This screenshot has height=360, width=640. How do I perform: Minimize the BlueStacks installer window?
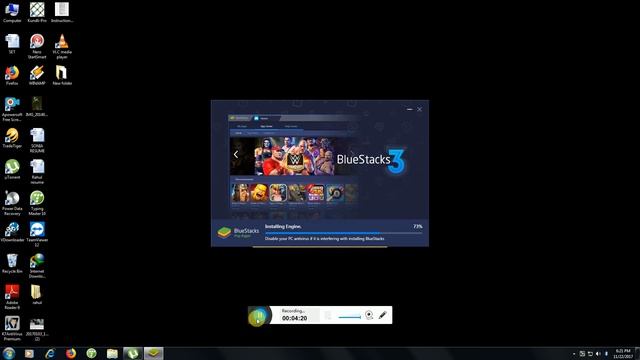409,109
